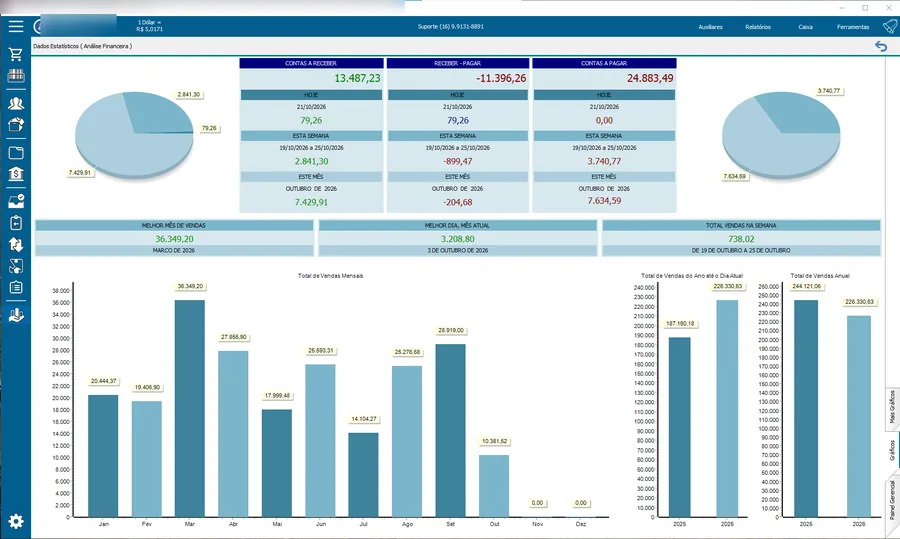
Task: Click the right payables pie chart
Action: (x=781, y=135)
